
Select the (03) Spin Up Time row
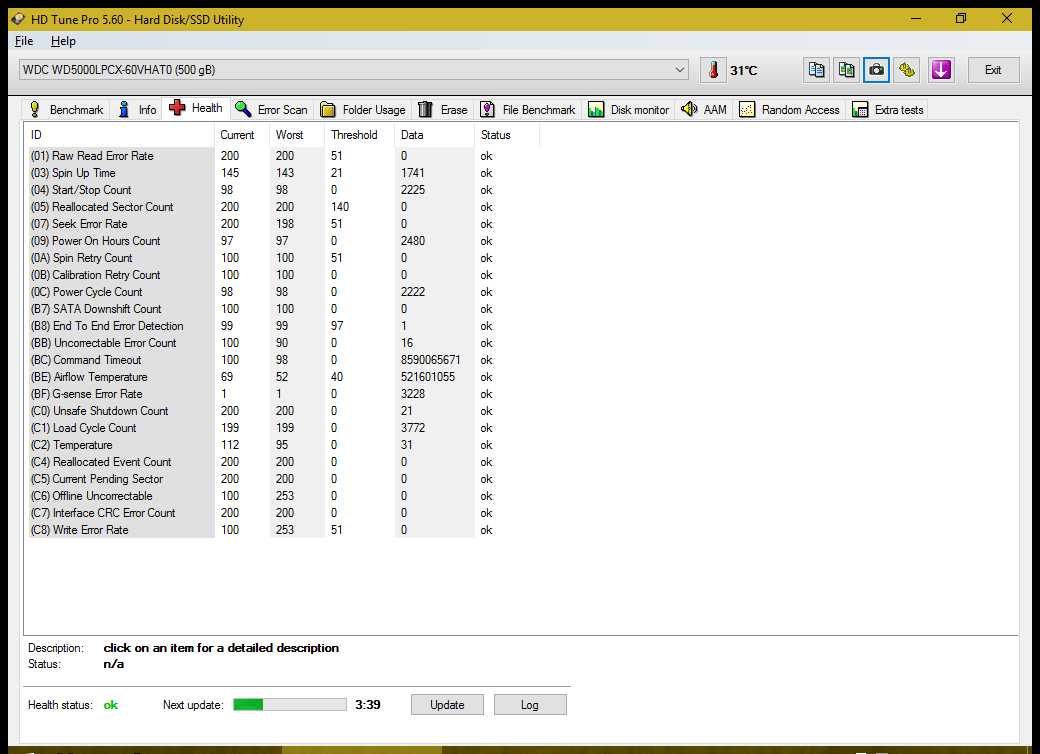point(284,173)
